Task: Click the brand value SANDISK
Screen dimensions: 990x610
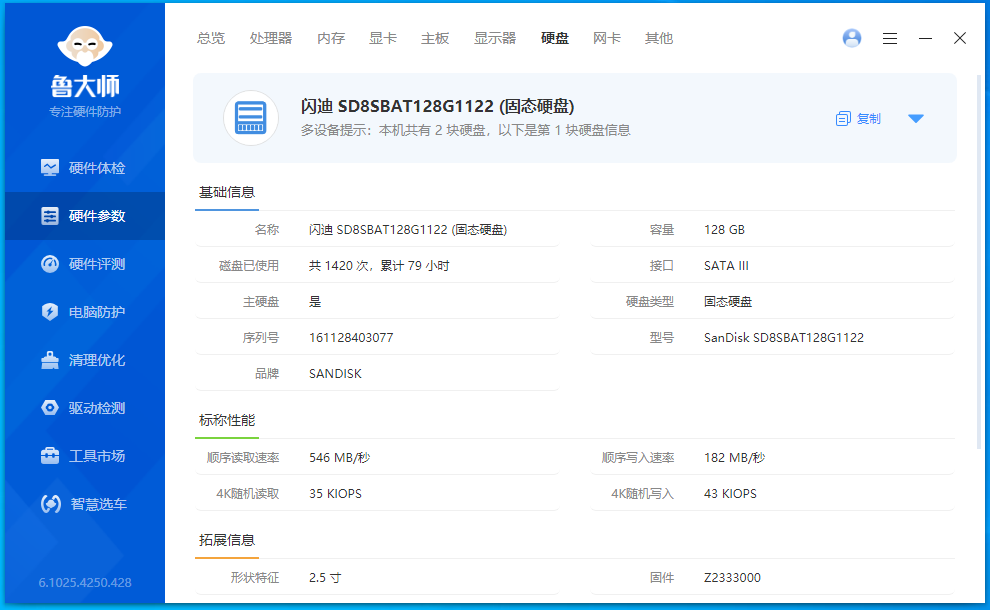Action: [335, 374]
